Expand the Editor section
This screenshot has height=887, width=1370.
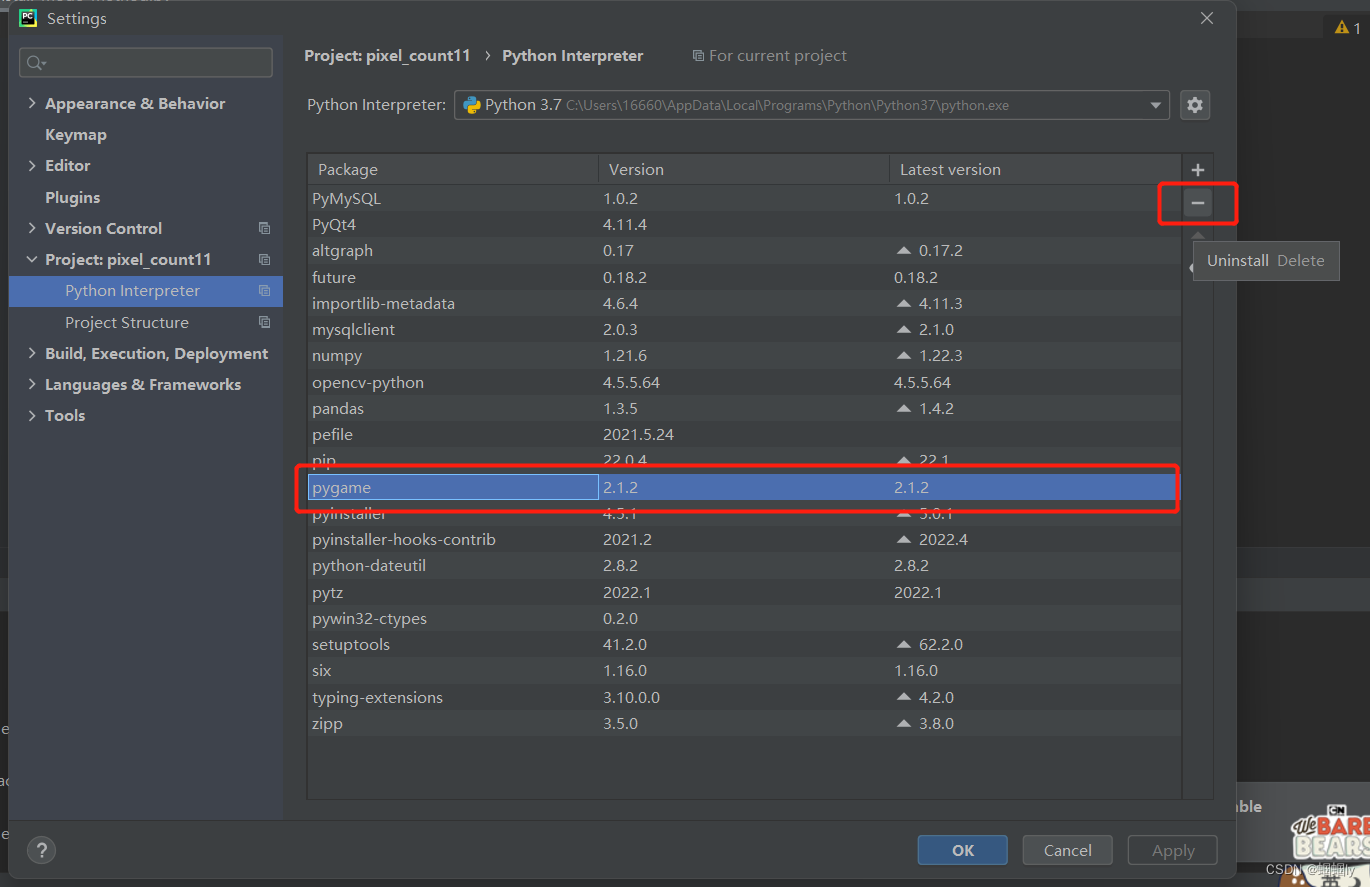(32, 165)
